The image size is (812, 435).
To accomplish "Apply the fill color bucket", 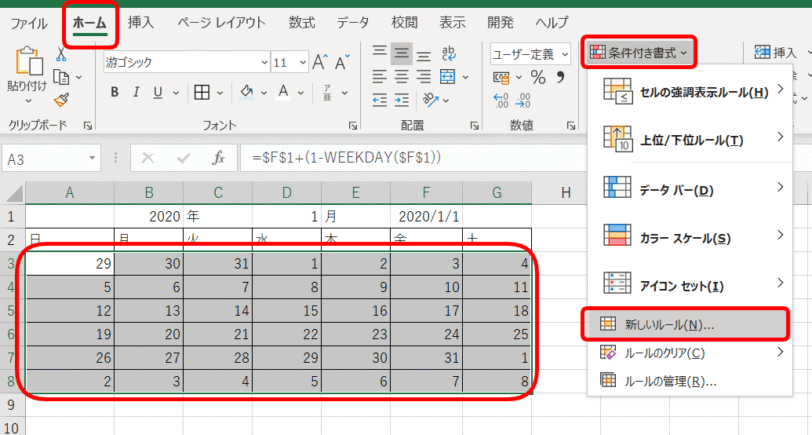I will point(247,93).
